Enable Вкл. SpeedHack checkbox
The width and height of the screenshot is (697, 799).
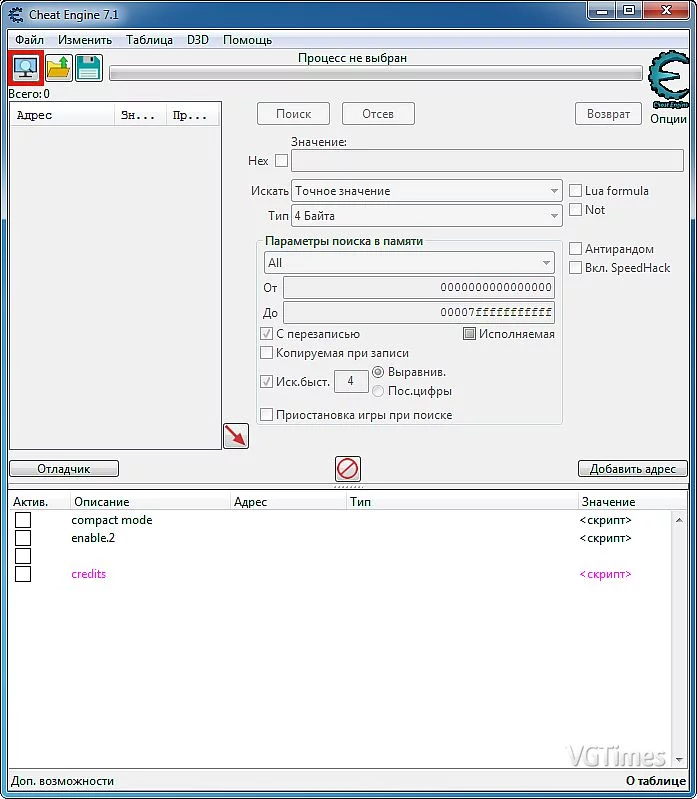(575, 268)
